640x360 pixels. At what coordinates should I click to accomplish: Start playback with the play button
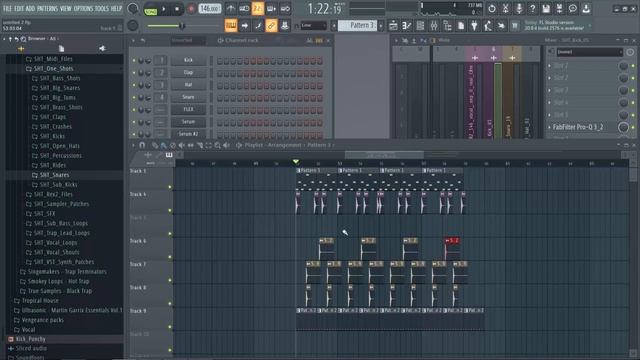tap(164, 9)
